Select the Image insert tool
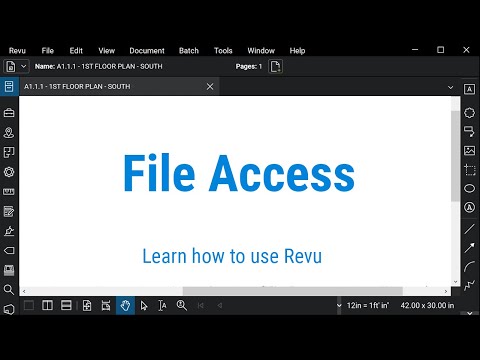 click(469, 150)
